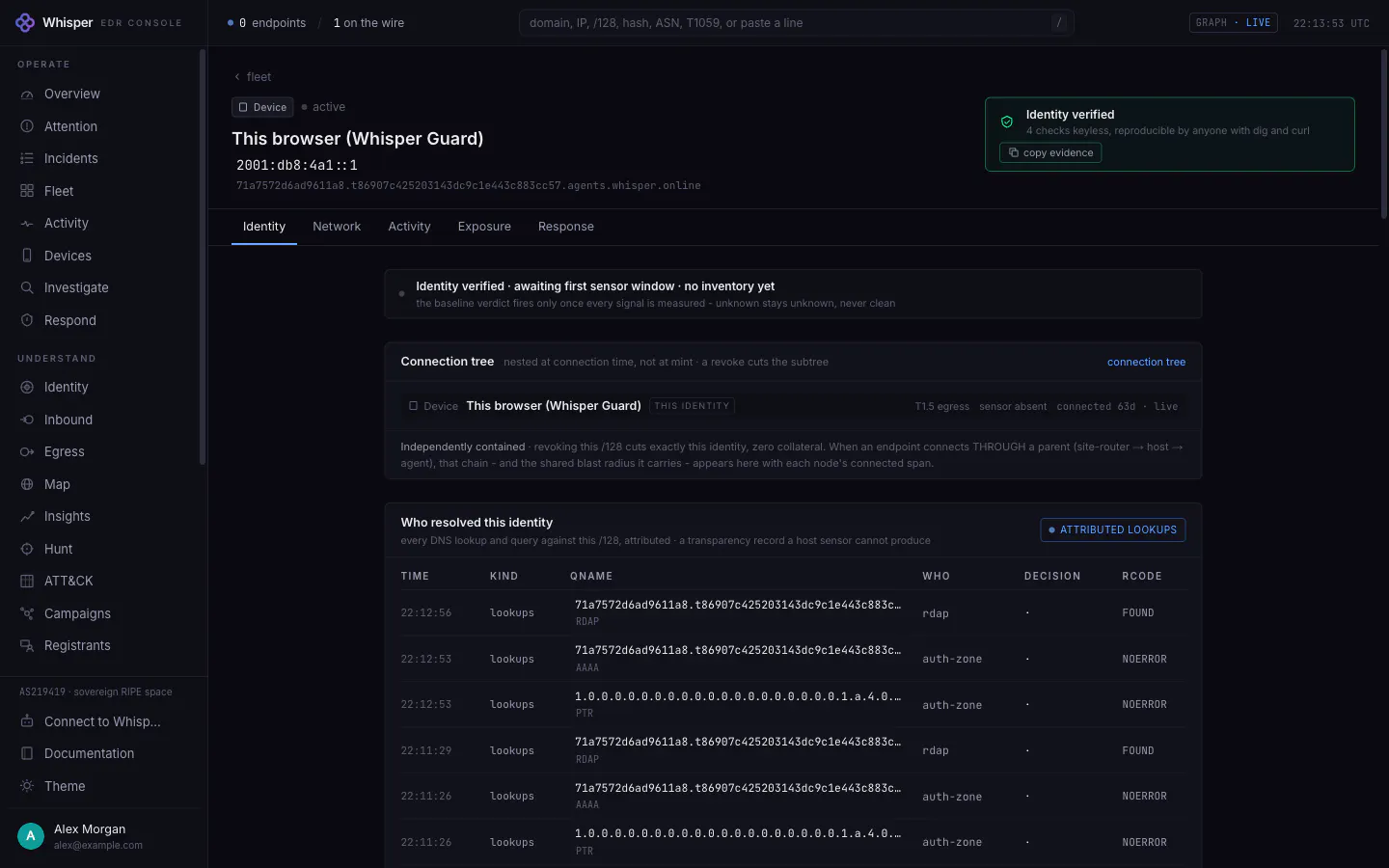Click the Device type badge
1389x868 pixels.
262,107
